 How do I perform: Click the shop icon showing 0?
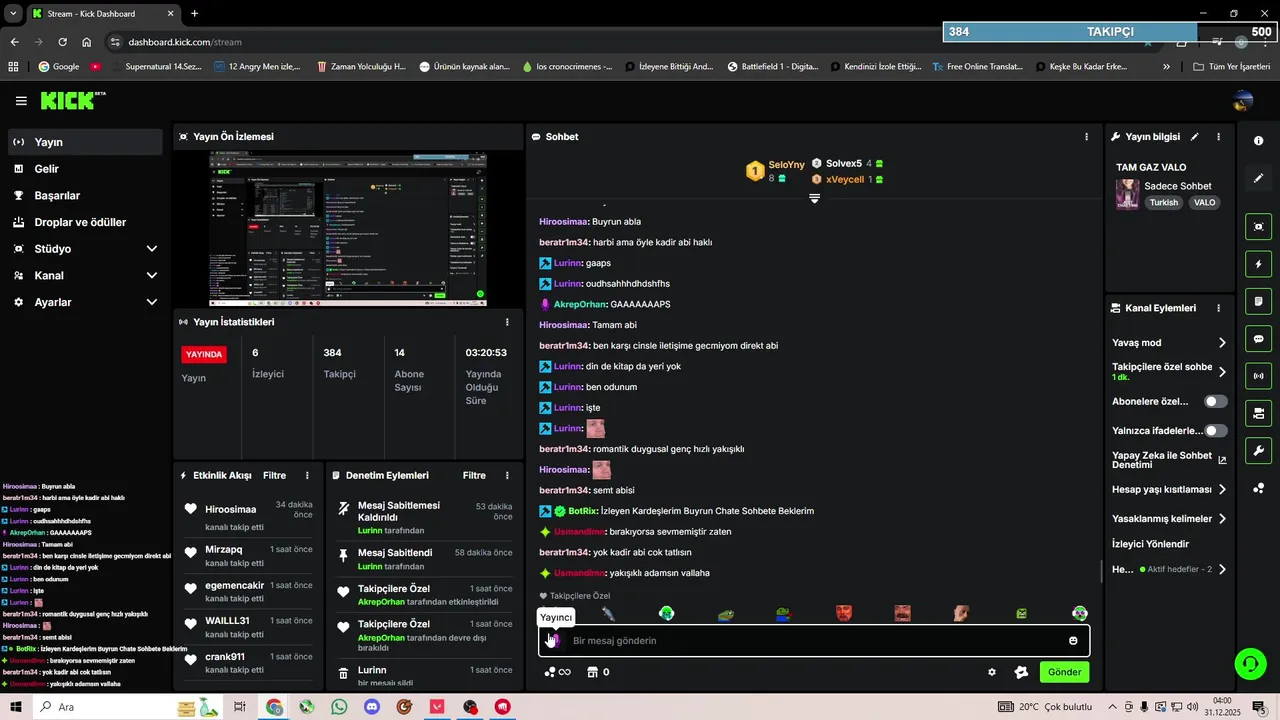coord(598,672)
